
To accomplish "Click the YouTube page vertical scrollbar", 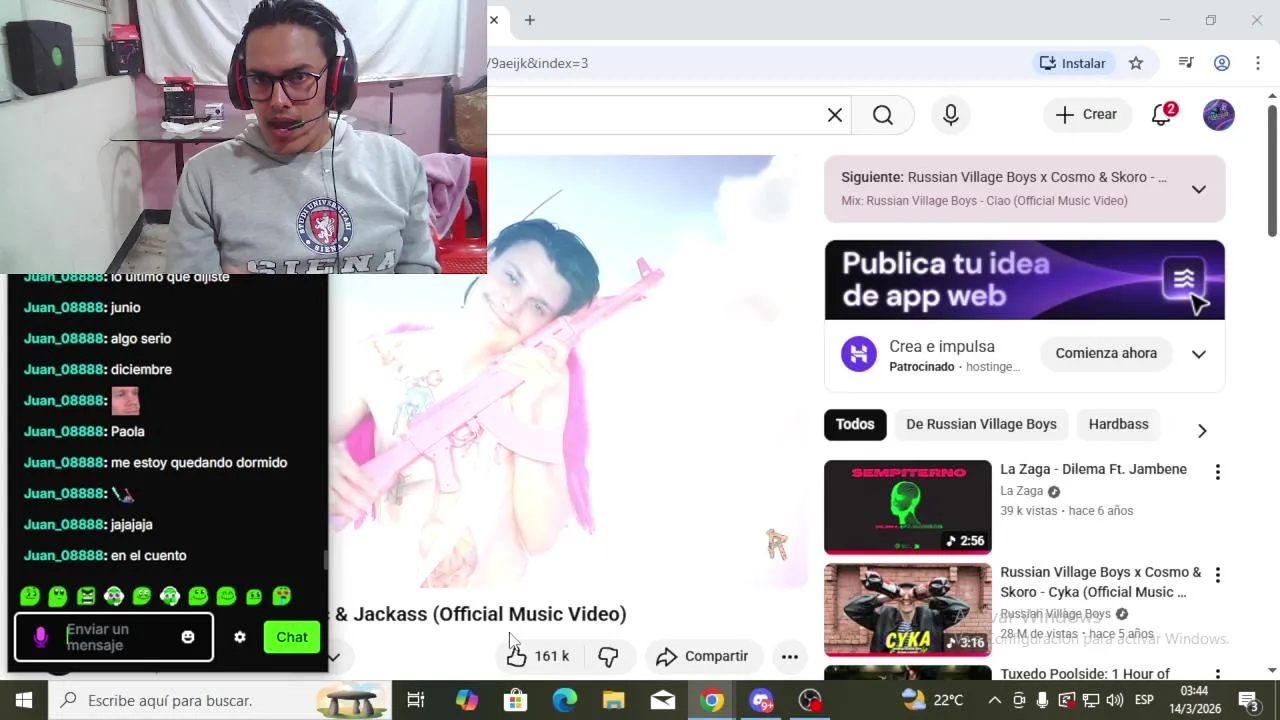I will [x=1272, y=170].
